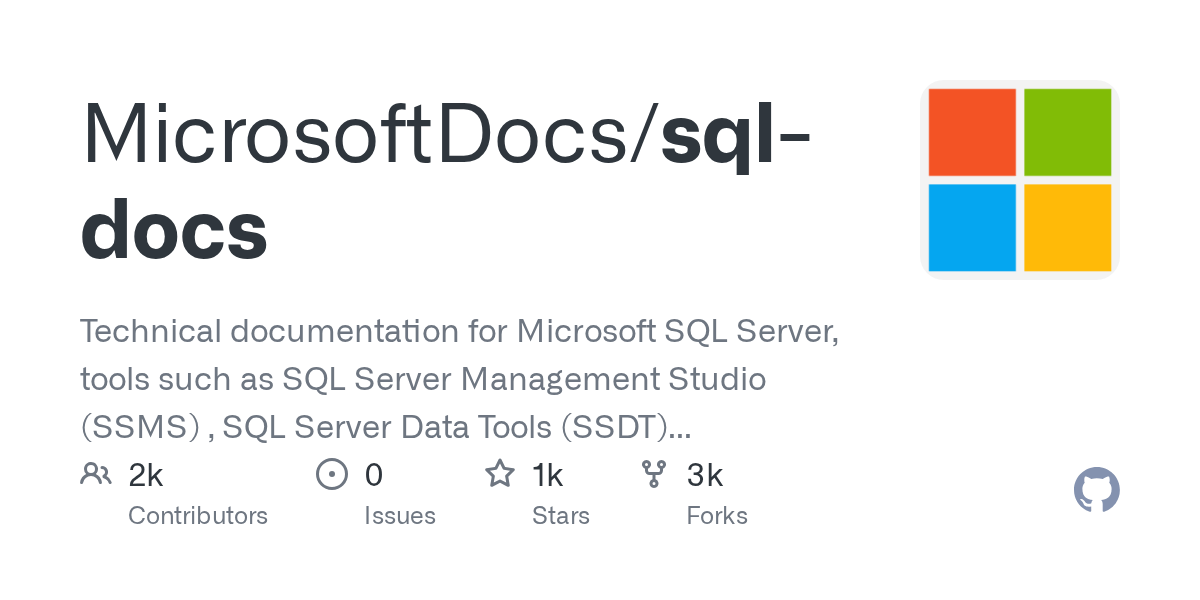
Task: Click the 3k Forks count
Action: 705,474
